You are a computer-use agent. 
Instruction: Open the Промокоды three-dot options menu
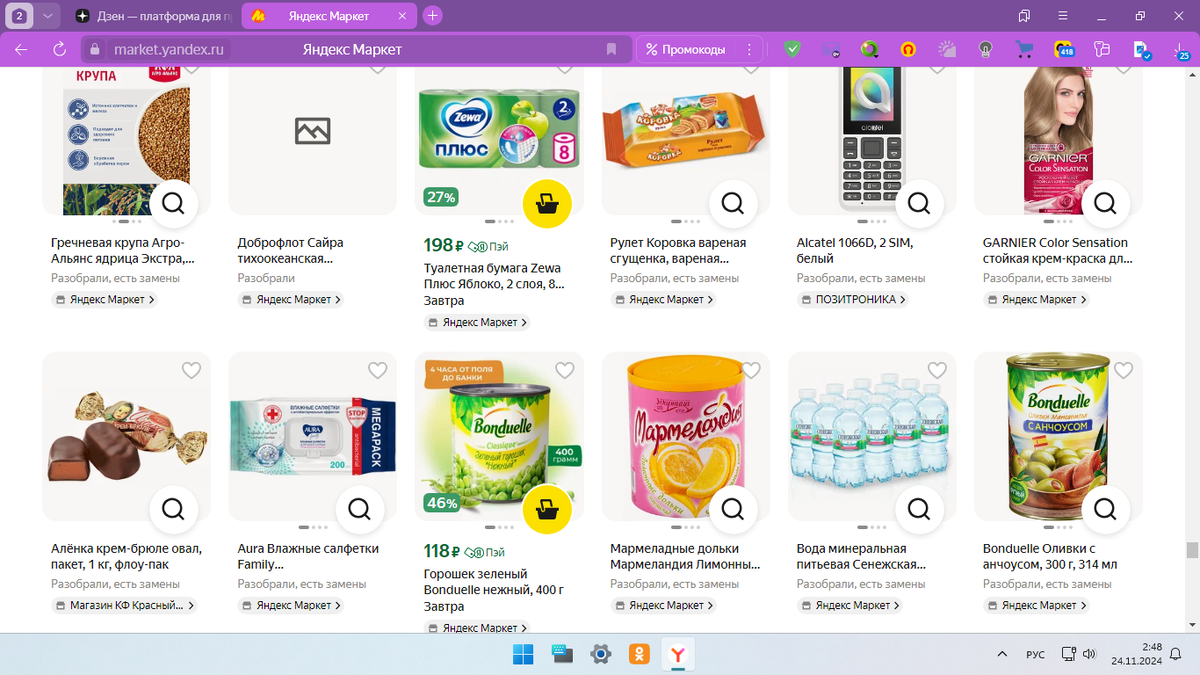749,49
